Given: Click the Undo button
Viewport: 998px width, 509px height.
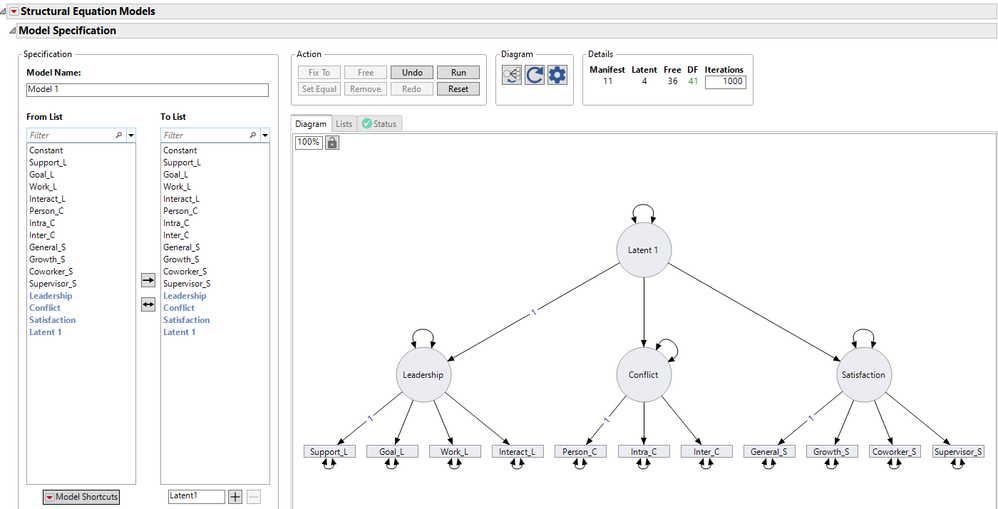Looking at the screenshot, I should [412, 73].
